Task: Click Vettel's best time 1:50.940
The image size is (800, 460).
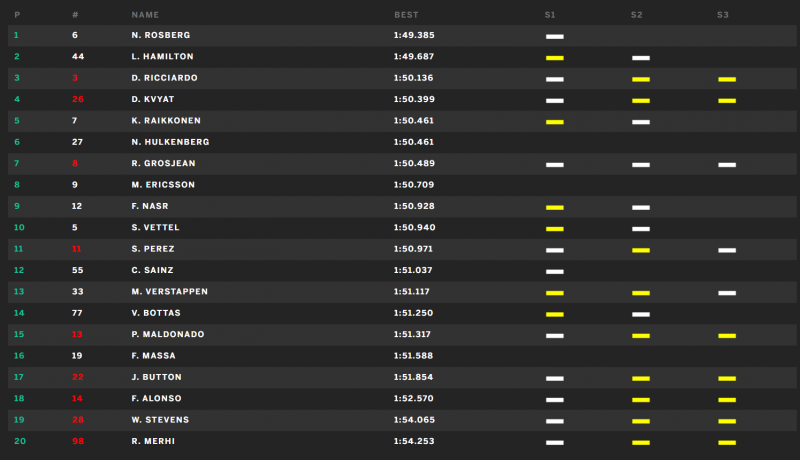Action: [x=414, y=227]
